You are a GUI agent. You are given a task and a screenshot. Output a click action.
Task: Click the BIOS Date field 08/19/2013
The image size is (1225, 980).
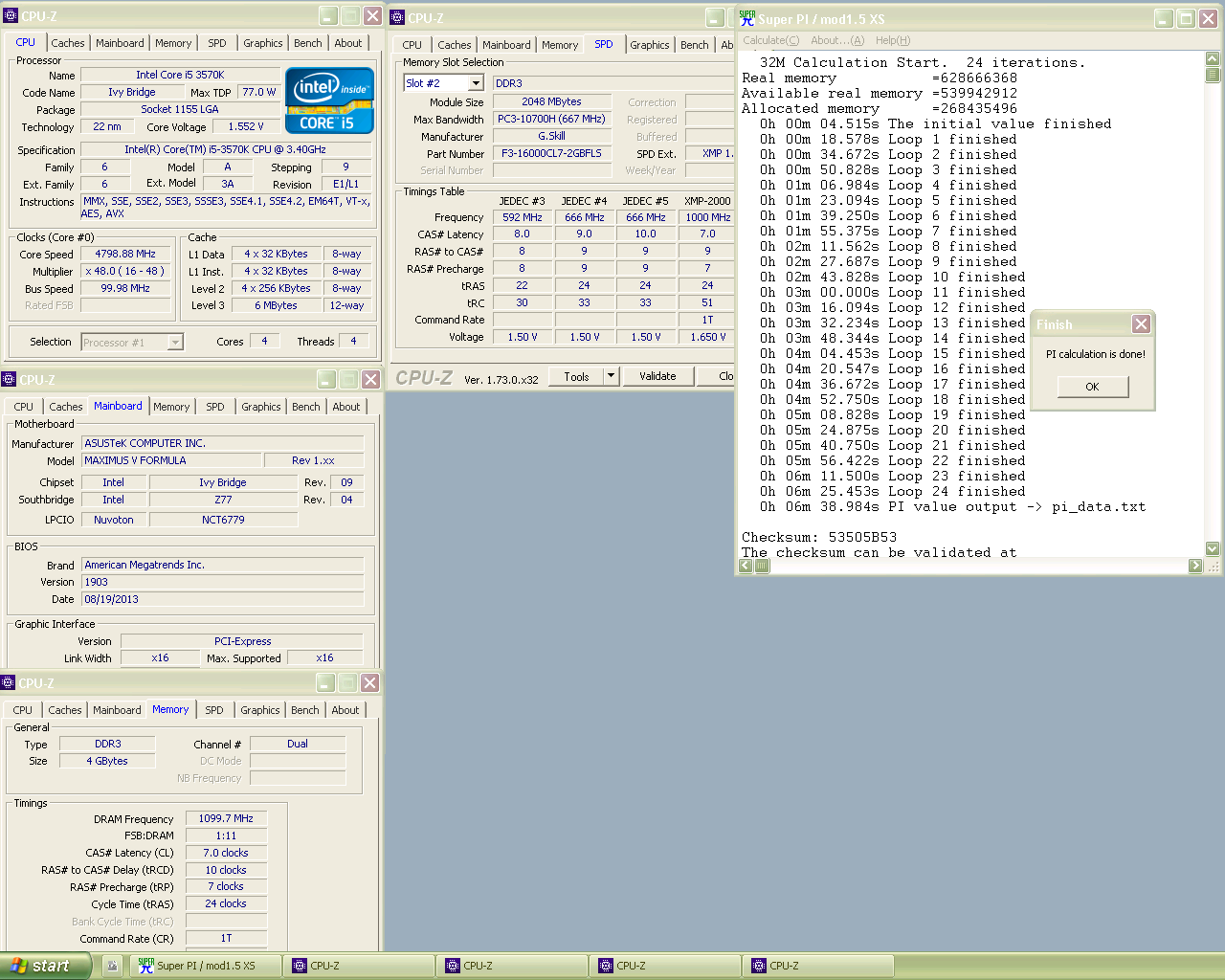click(x=222, y=599)
